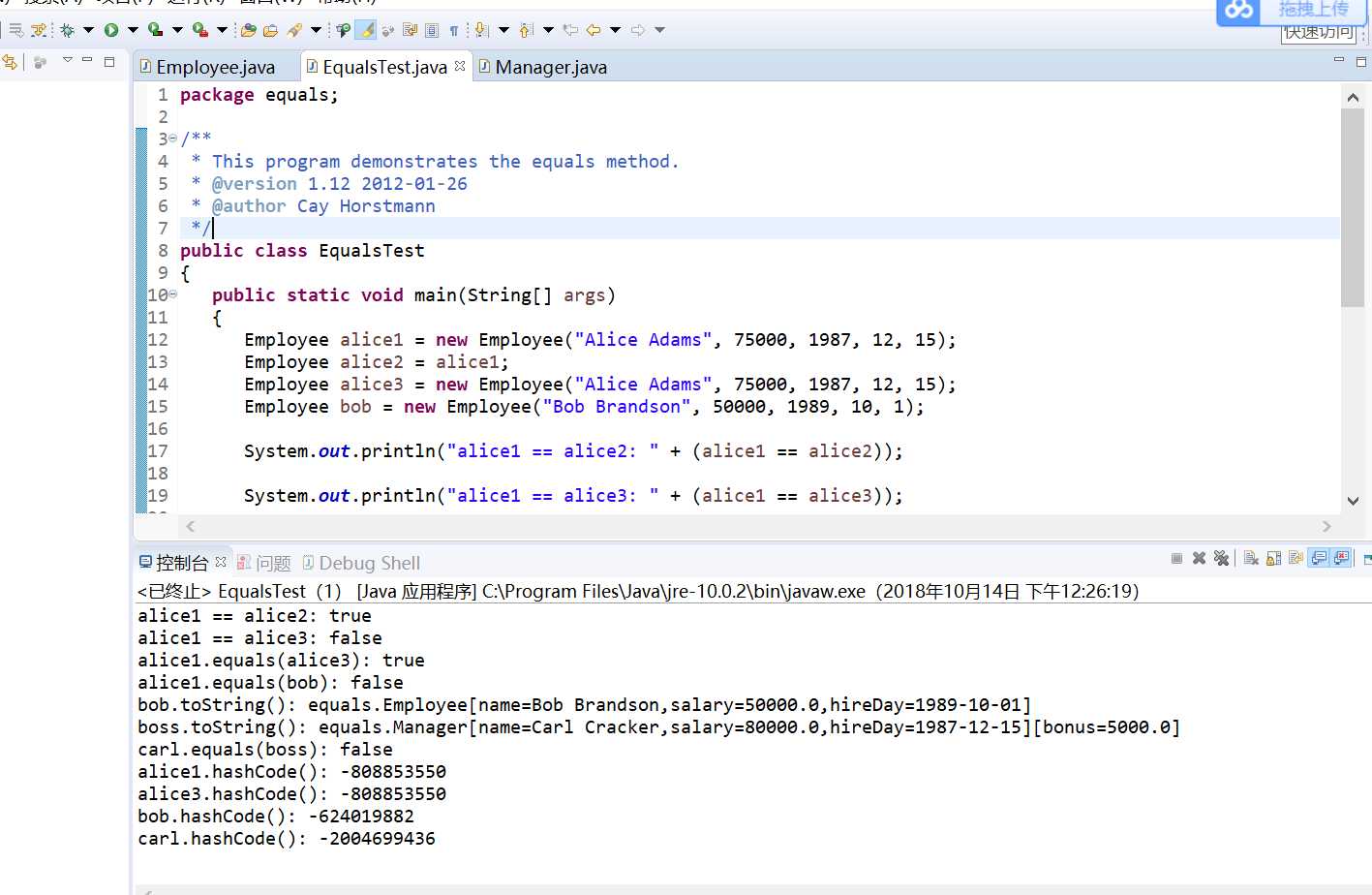Image resolution: width=1372 pixels, height=895 pixels.
Task: Click the Terminate square in console toolbar
Action: click(1176, 558)
